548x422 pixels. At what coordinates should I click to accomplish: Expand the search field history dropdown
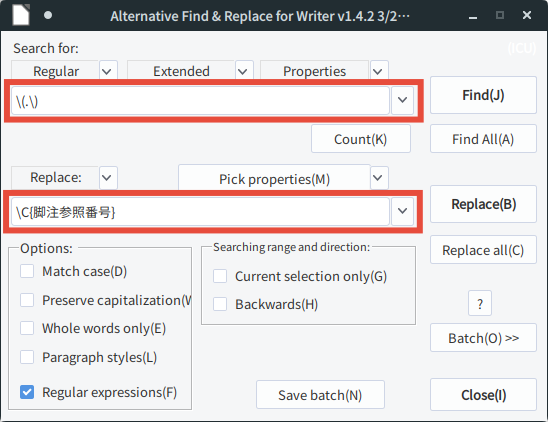click(x=402, y=100)
